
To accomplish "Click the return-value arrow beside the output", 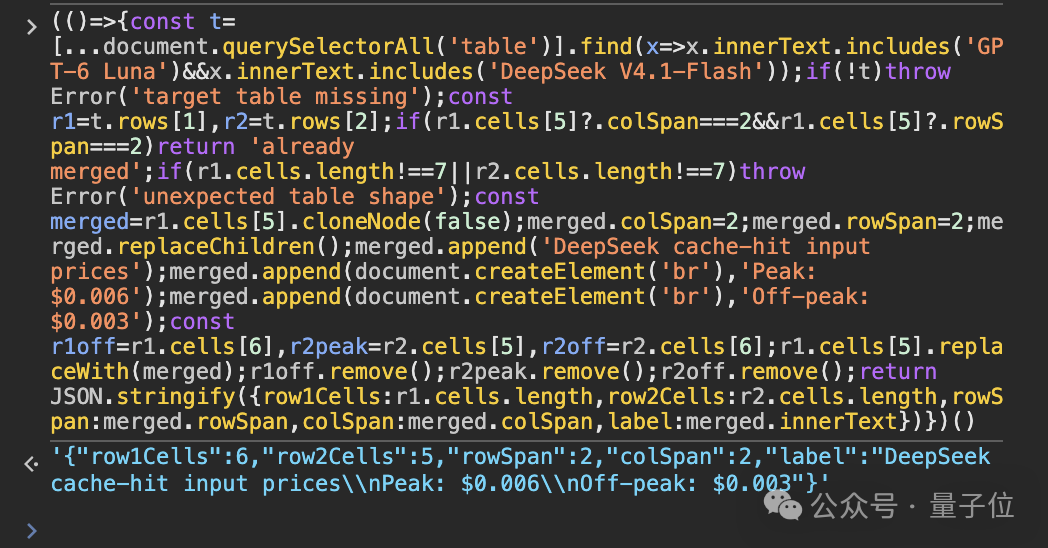I will [31, 463].
